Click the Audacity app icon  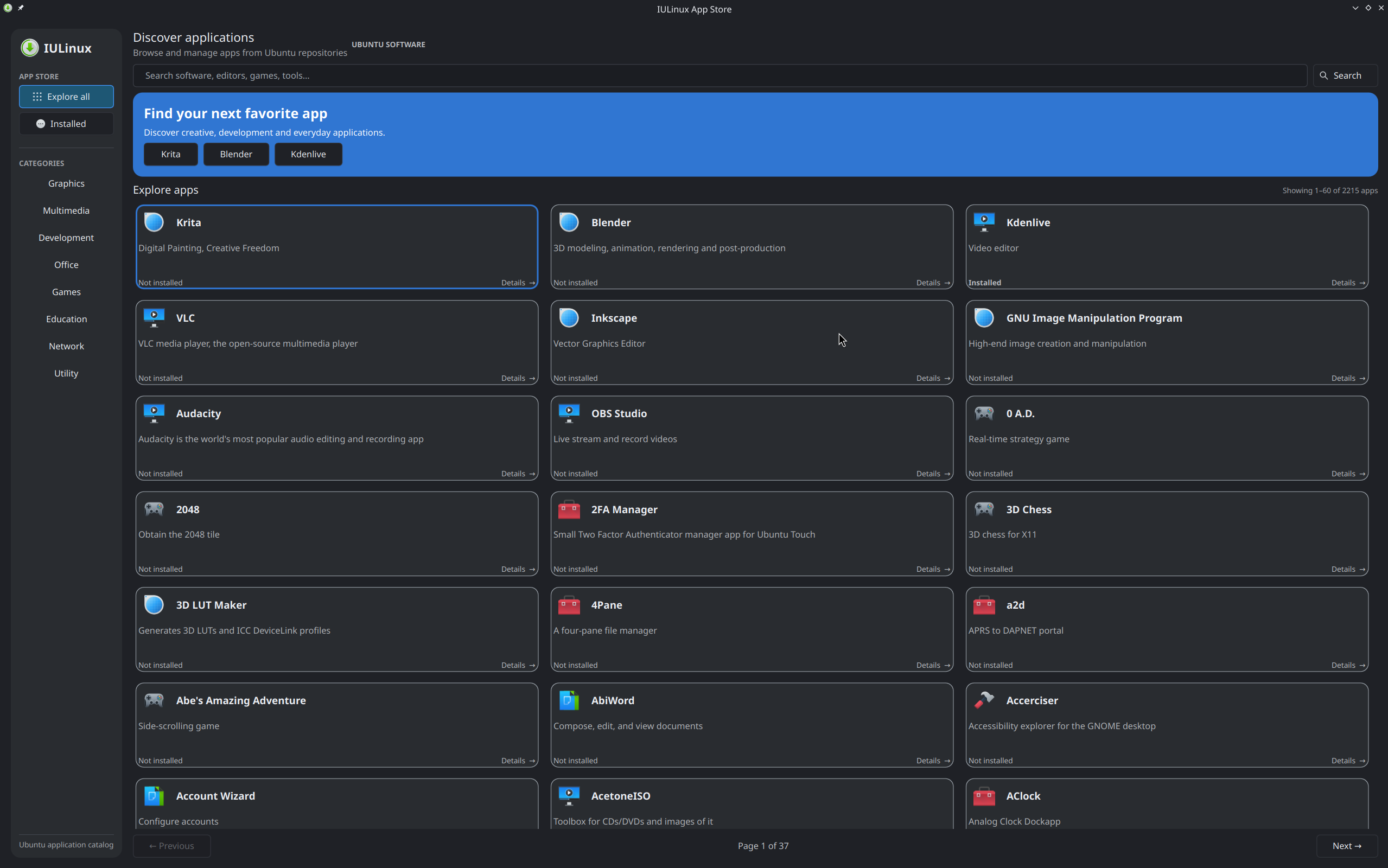(x=154, y=413)
